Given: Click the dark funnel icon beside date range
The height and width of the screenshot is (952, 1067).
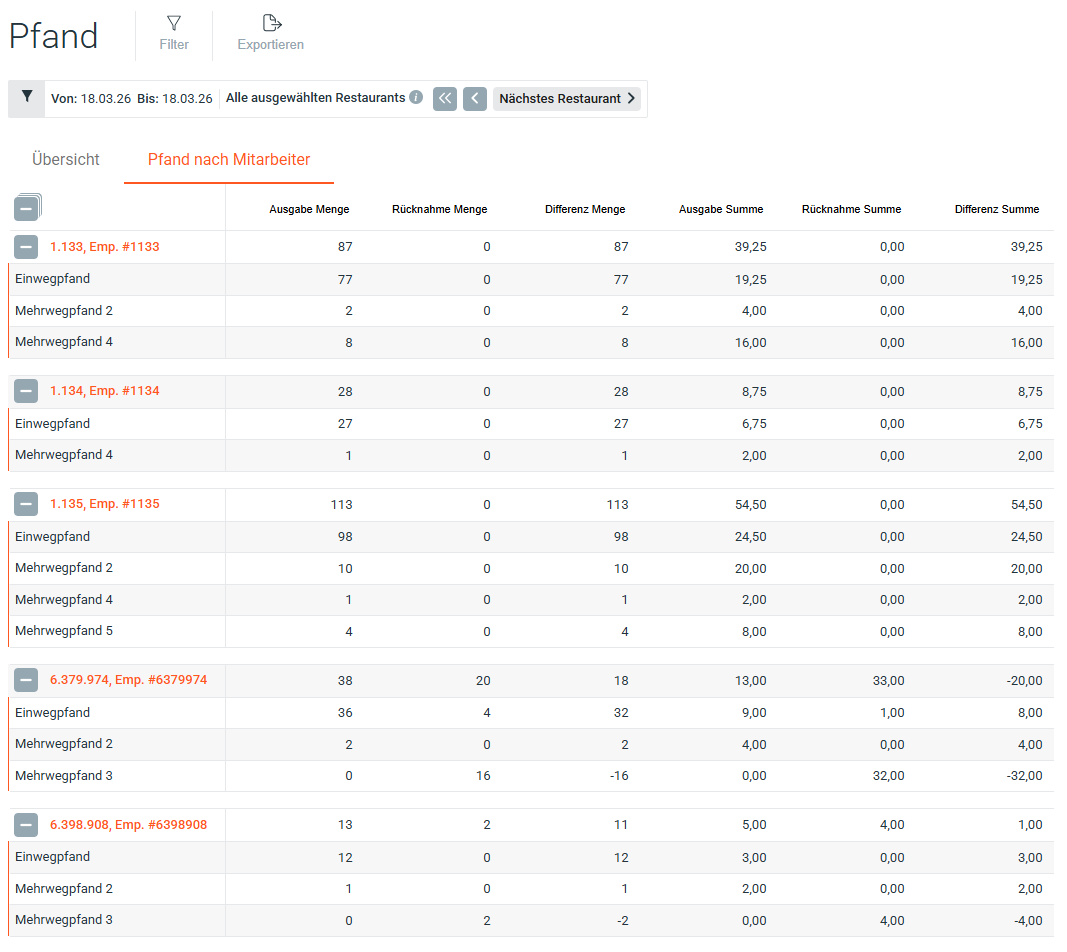Looking at the screenshot, I should [x=27, y=97].
